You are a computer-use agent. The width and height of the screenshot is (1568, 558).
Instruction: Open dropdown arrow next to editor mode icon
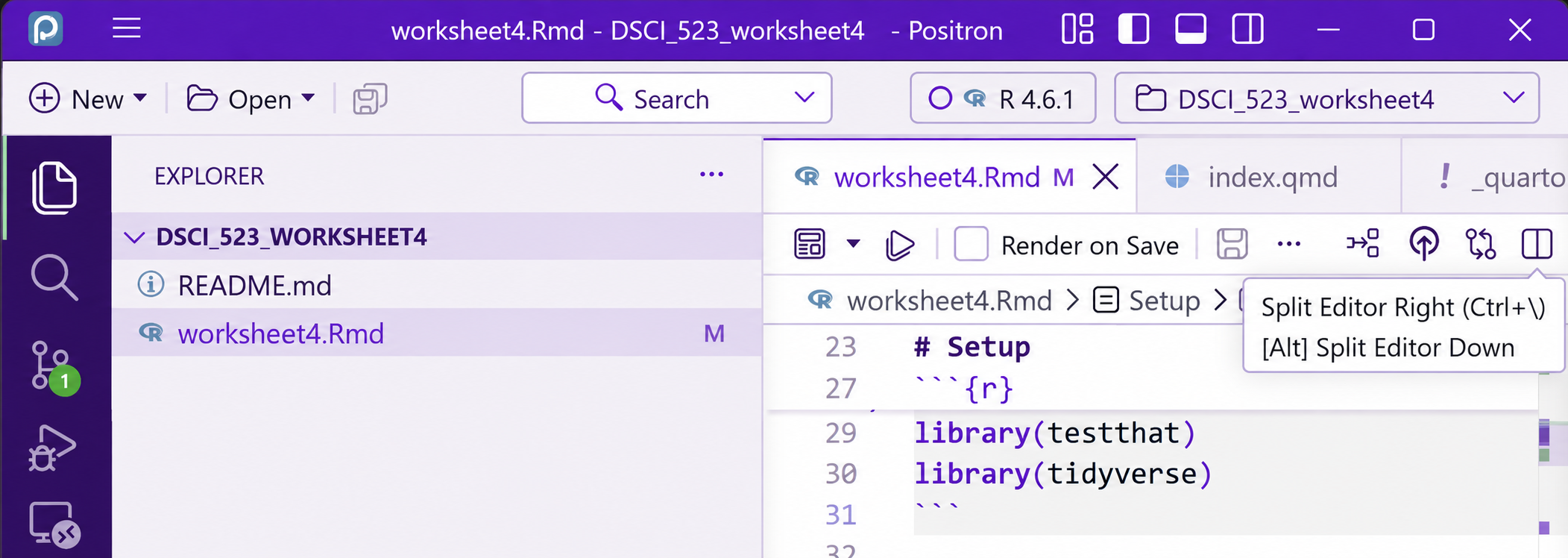(x=854, y=243)
